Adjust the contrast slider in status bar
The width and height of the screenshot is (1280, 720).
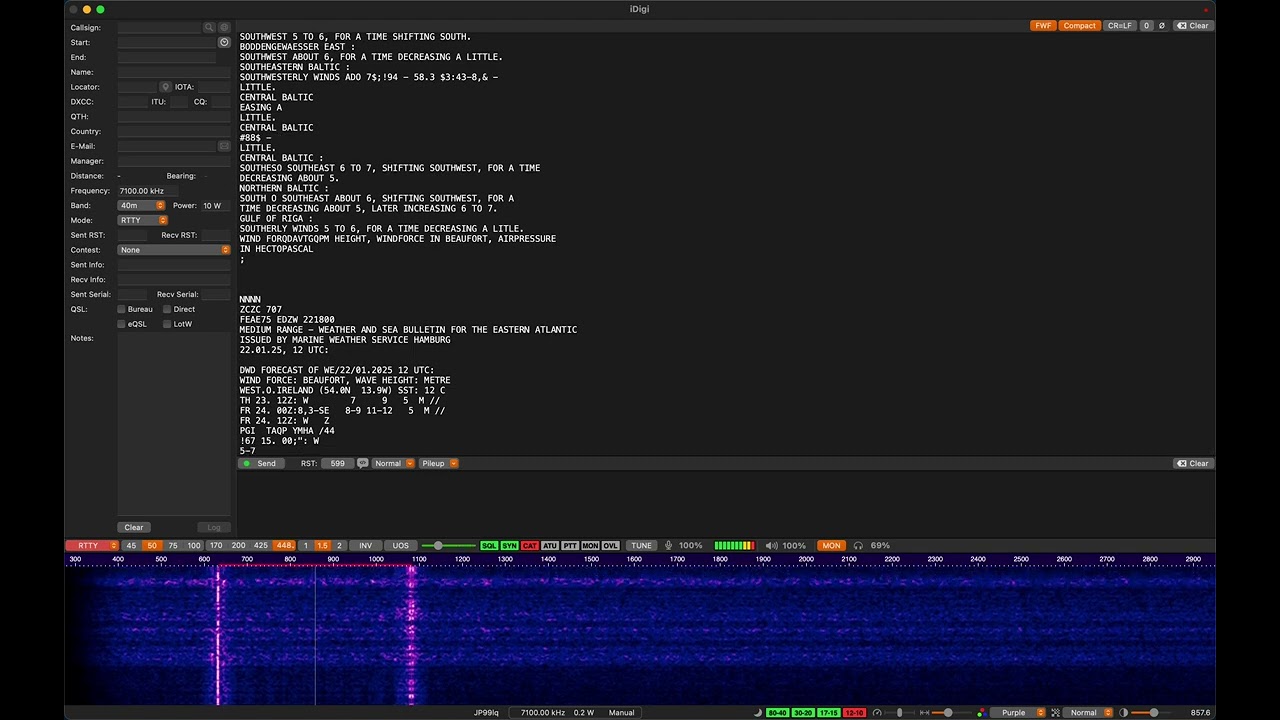(1154, 713)
